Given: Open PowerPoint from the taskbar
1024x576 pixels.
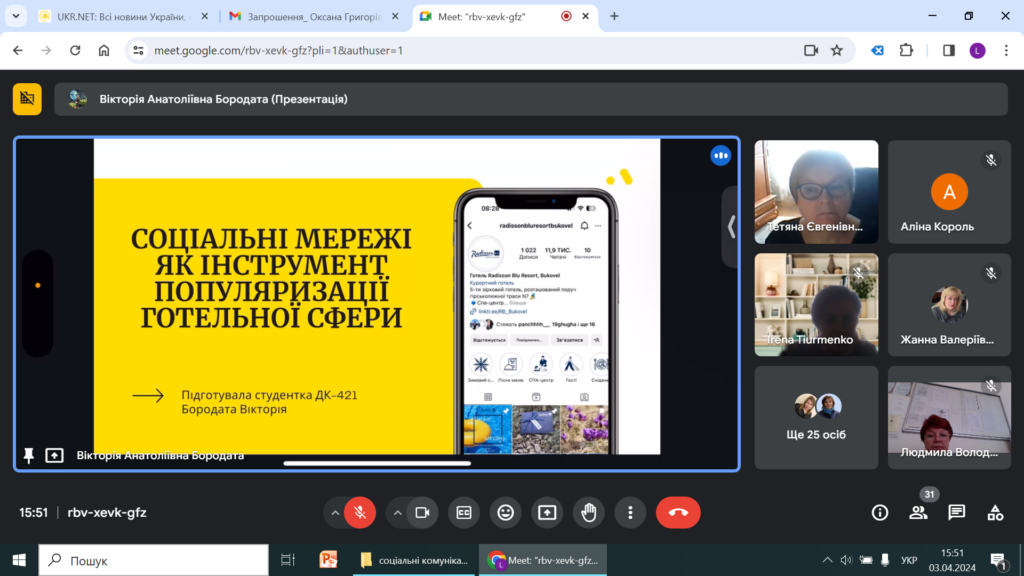Looking at the screenshot, I should pyautogui.click(x=327, y=560).
